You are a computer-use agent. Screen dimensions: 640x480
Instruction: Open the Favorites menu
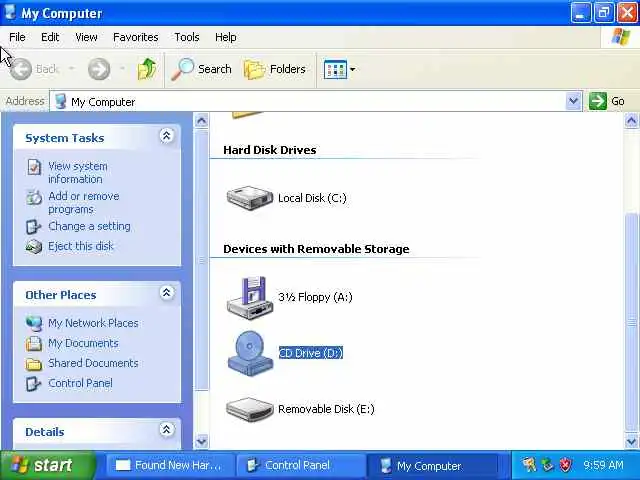136,37
